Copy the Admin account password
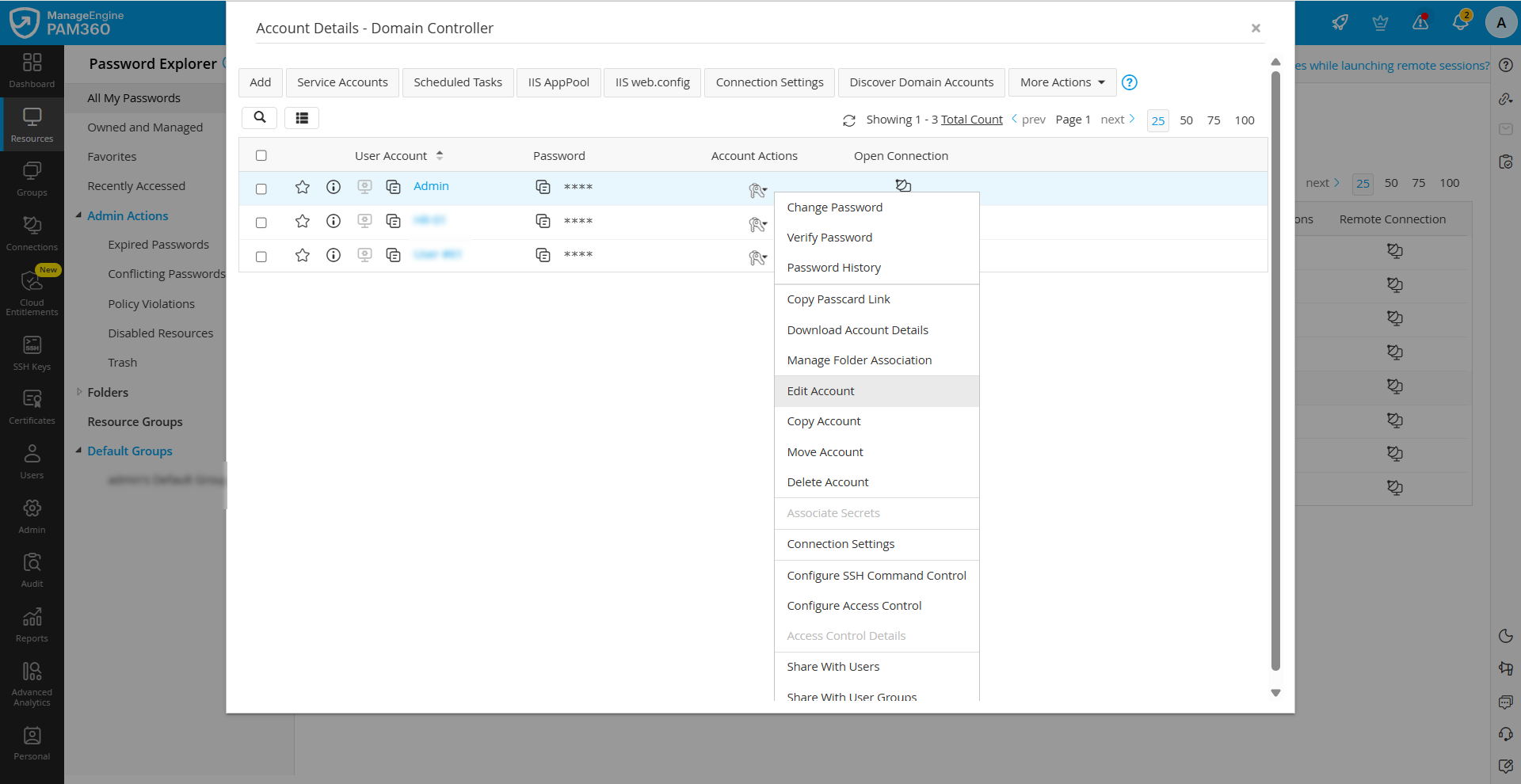Screen dimensions: 1521x784 [x=543, y=187]
